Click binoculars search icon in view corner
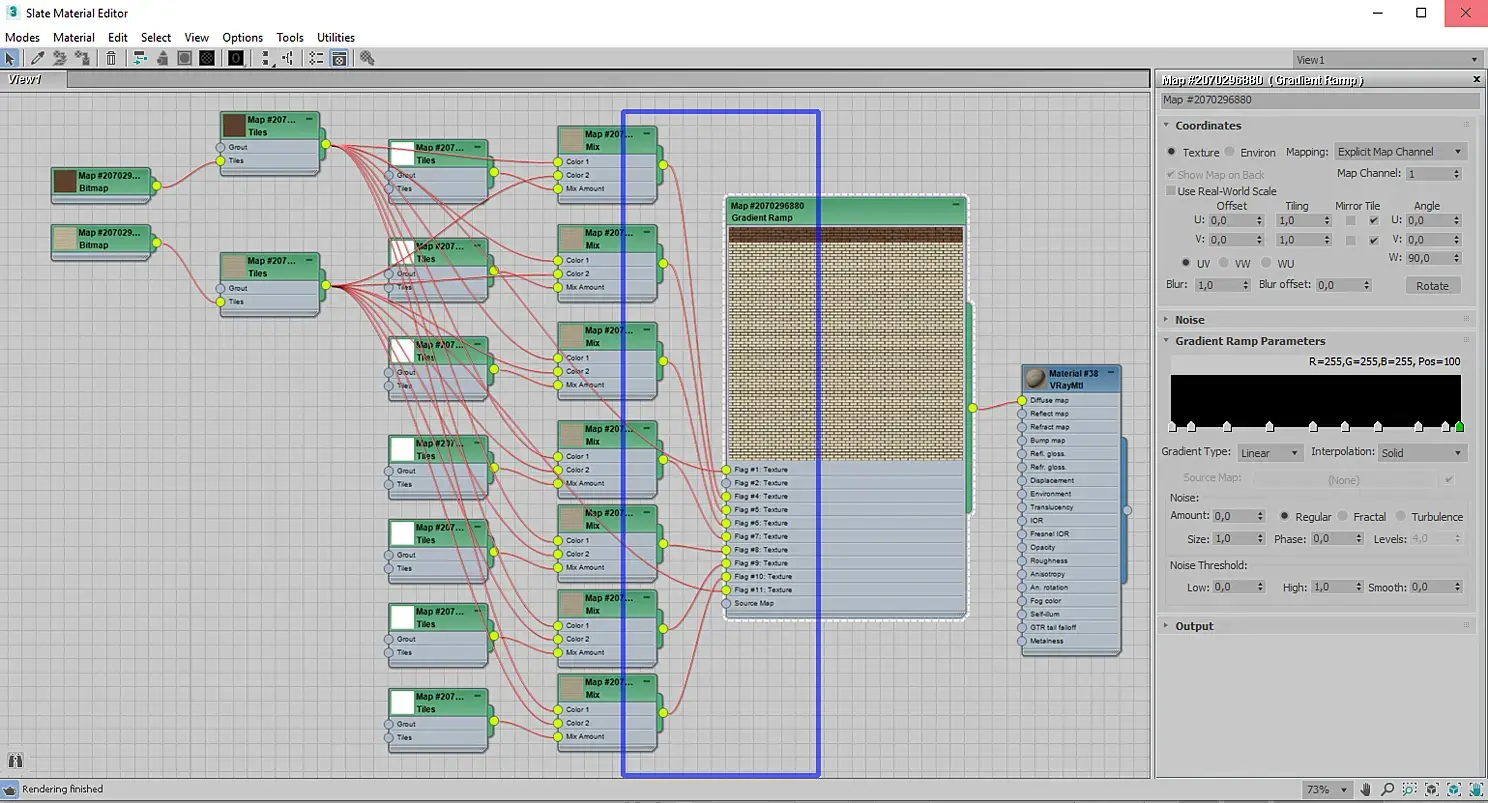The image size is (1488, 803). pyautogui.click(x=15, y=762)
